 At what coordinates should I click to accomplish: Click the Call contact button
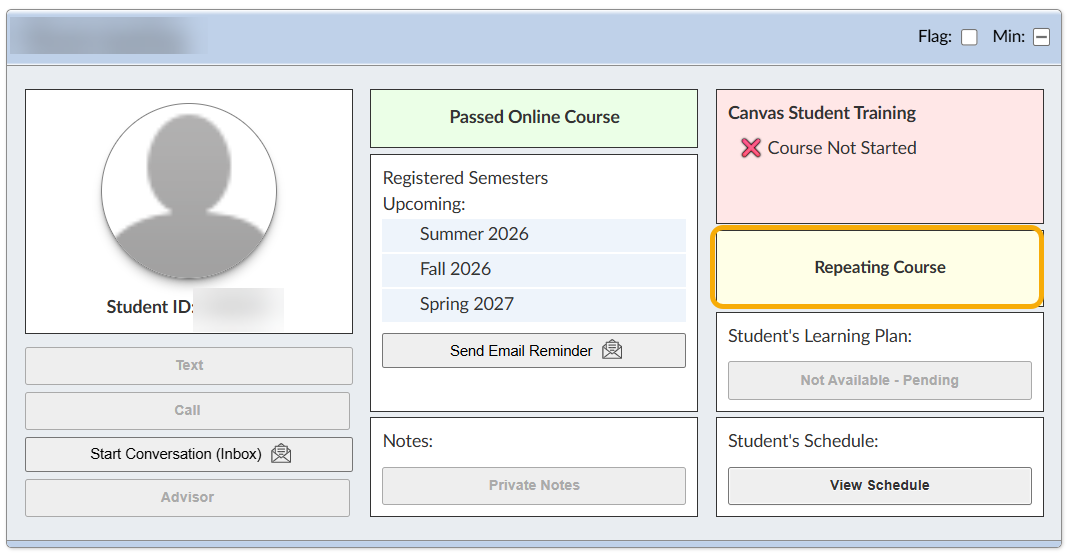coord(188,411)
